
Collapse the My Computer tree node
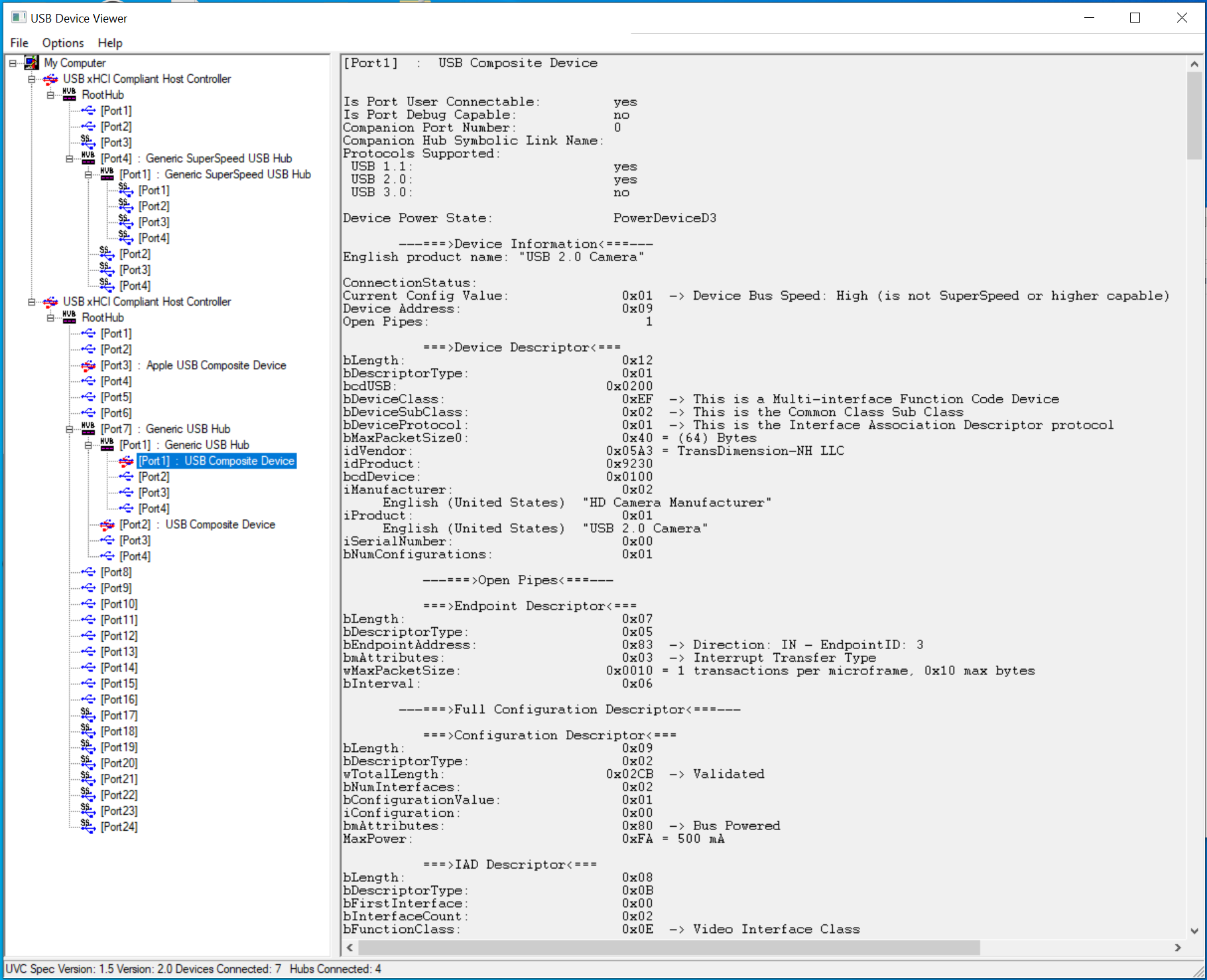point(13,63)
